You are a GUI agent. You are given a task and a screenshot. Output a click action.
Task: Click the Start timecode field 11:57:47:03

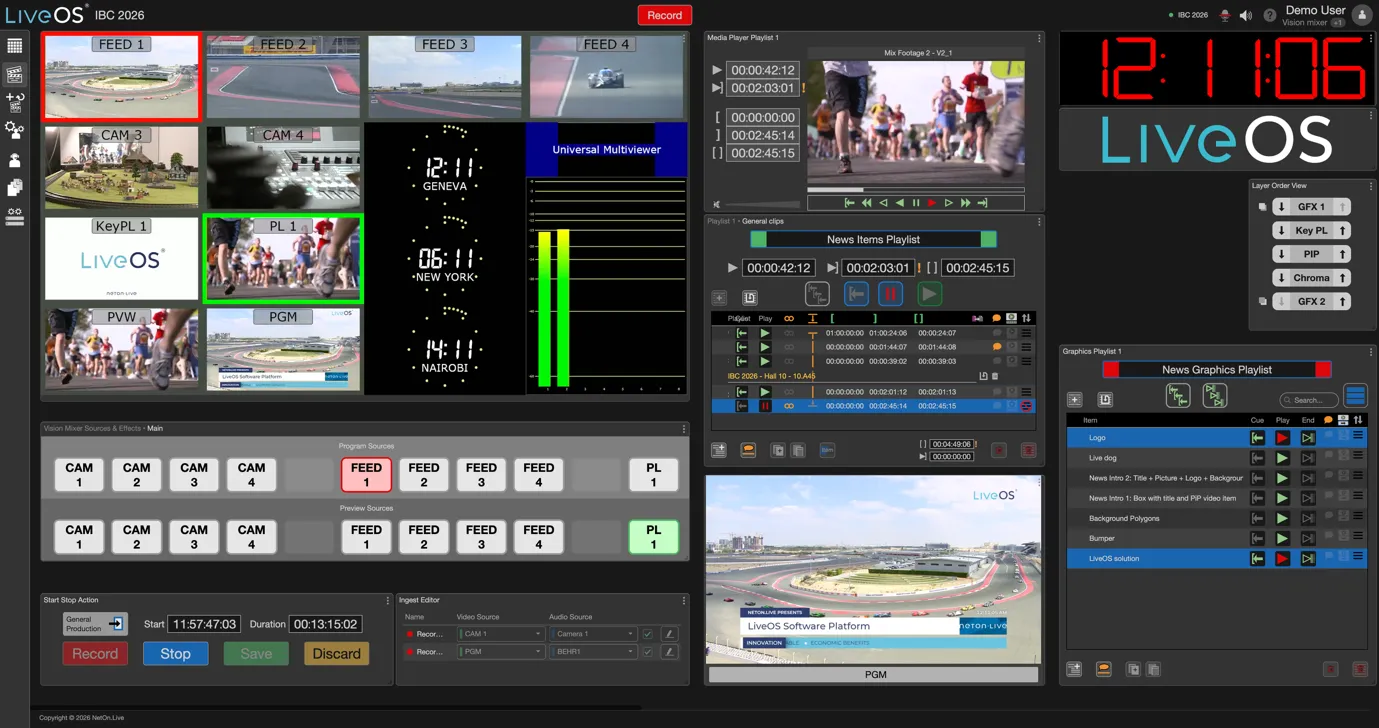tap(205, 624)
